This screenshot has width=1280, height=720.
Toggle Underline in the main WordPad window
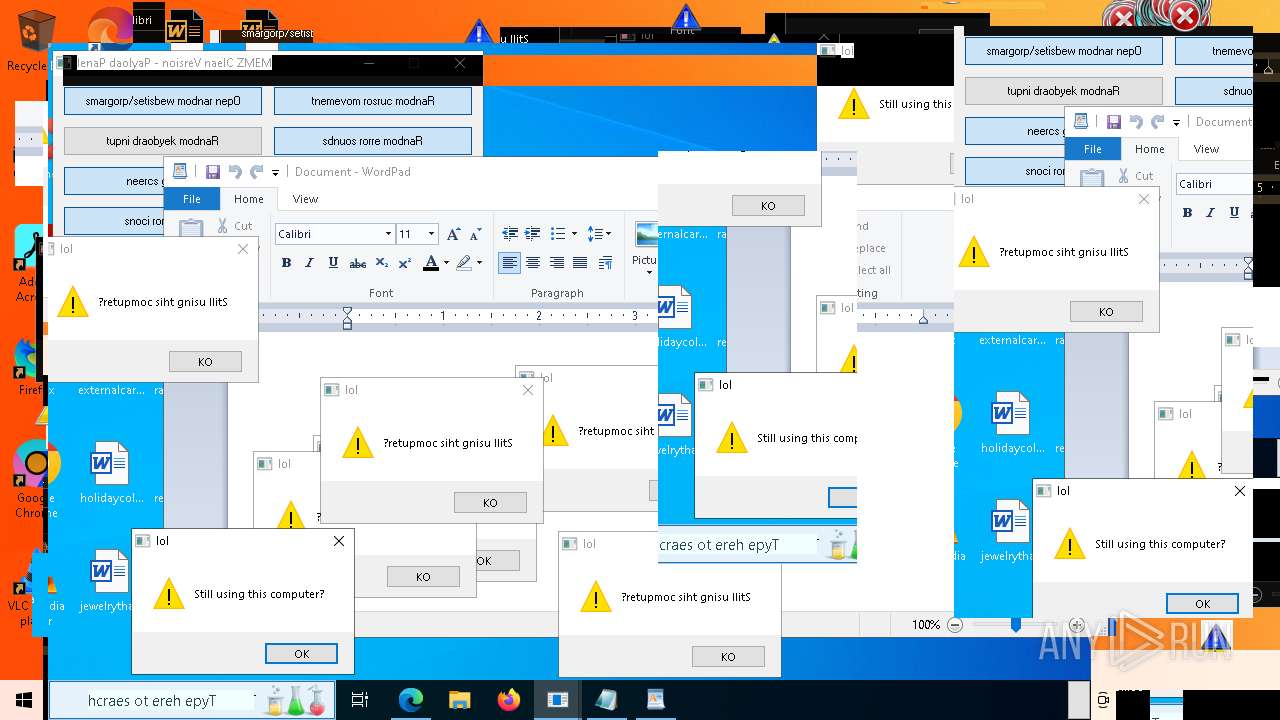point(331,263)
